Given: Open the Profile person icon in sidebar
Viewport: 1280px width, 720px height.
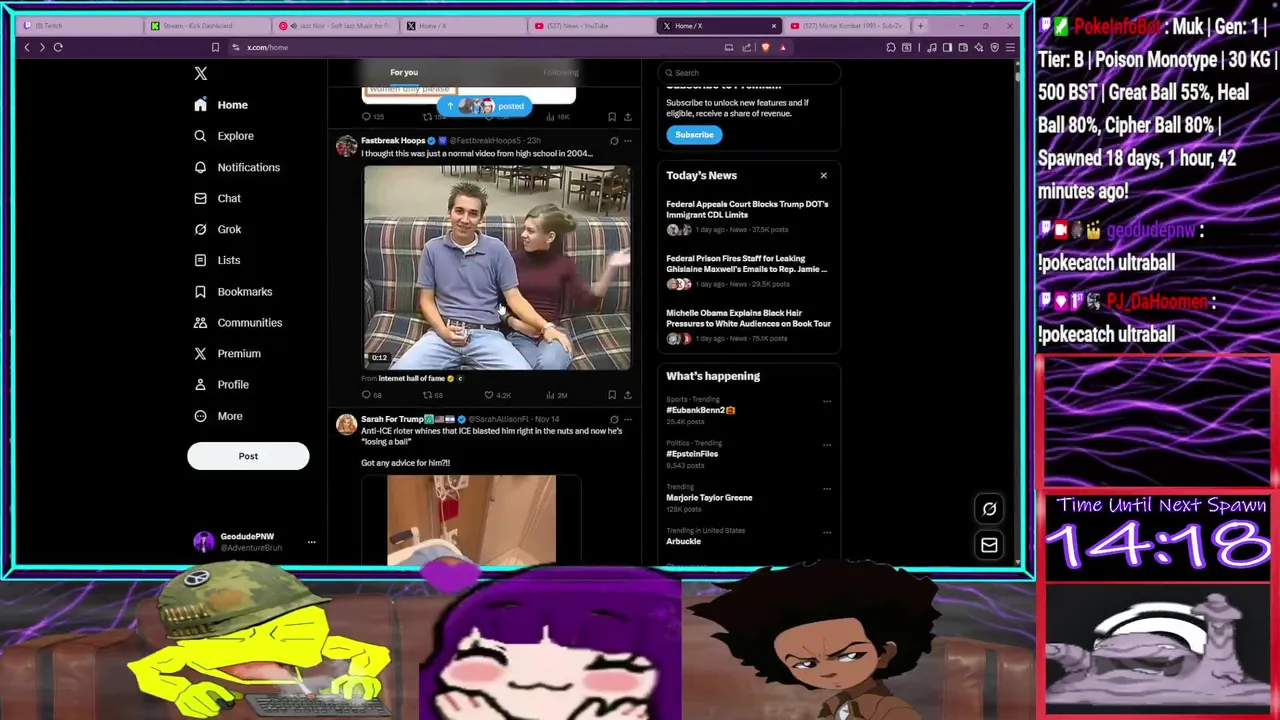Looking at the screenshot, I should coord(200,384).
